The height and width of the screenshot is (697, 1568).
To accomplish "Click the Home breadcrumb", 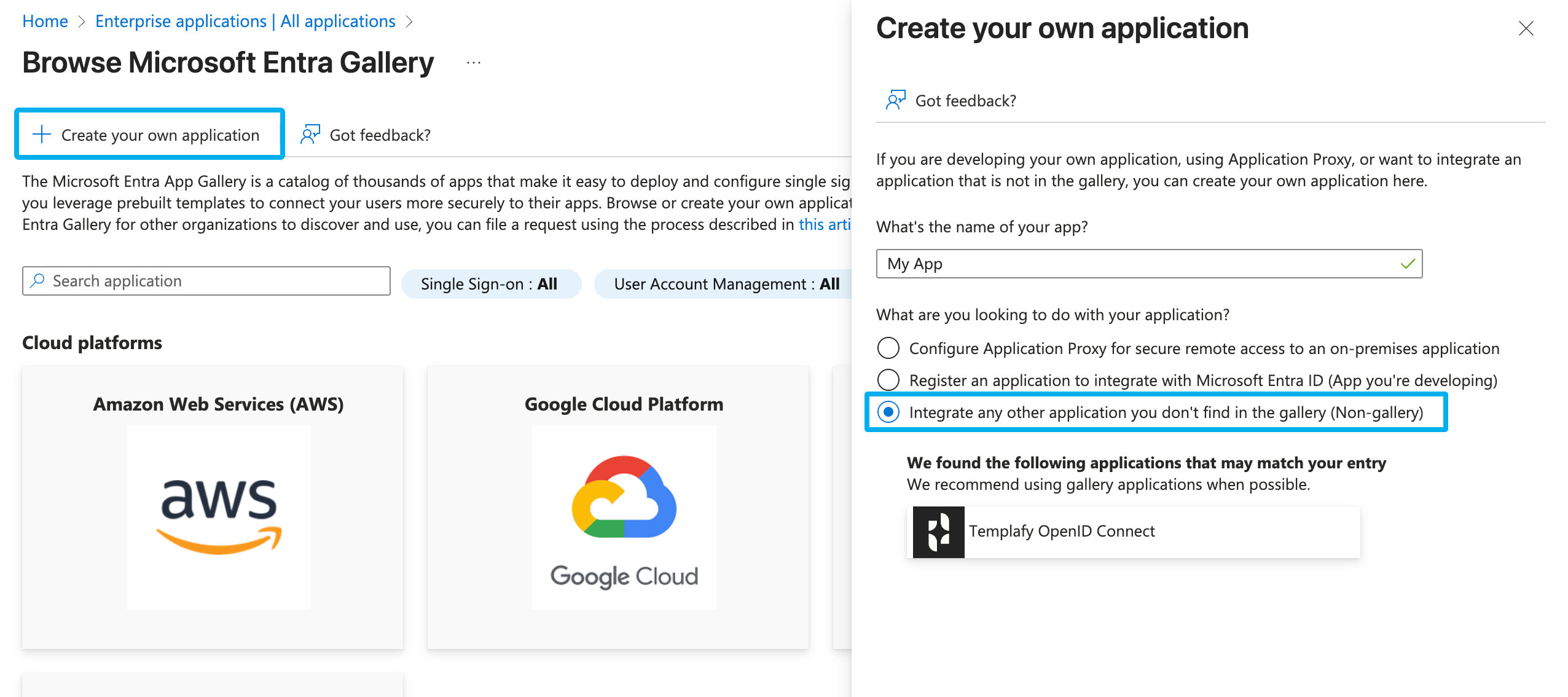I will (45, 20).
